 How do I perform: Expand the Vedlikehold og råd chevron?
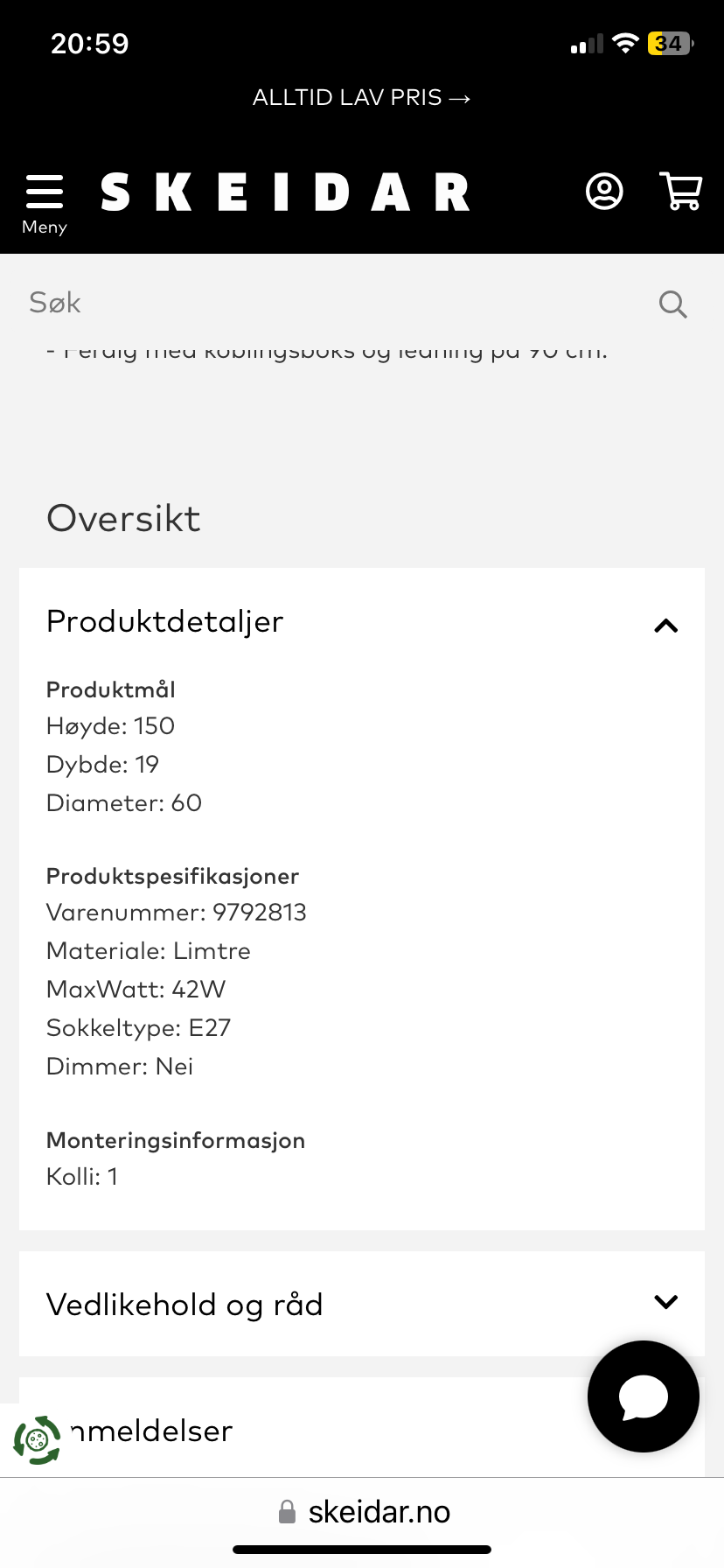click(x=666, y=1302)
